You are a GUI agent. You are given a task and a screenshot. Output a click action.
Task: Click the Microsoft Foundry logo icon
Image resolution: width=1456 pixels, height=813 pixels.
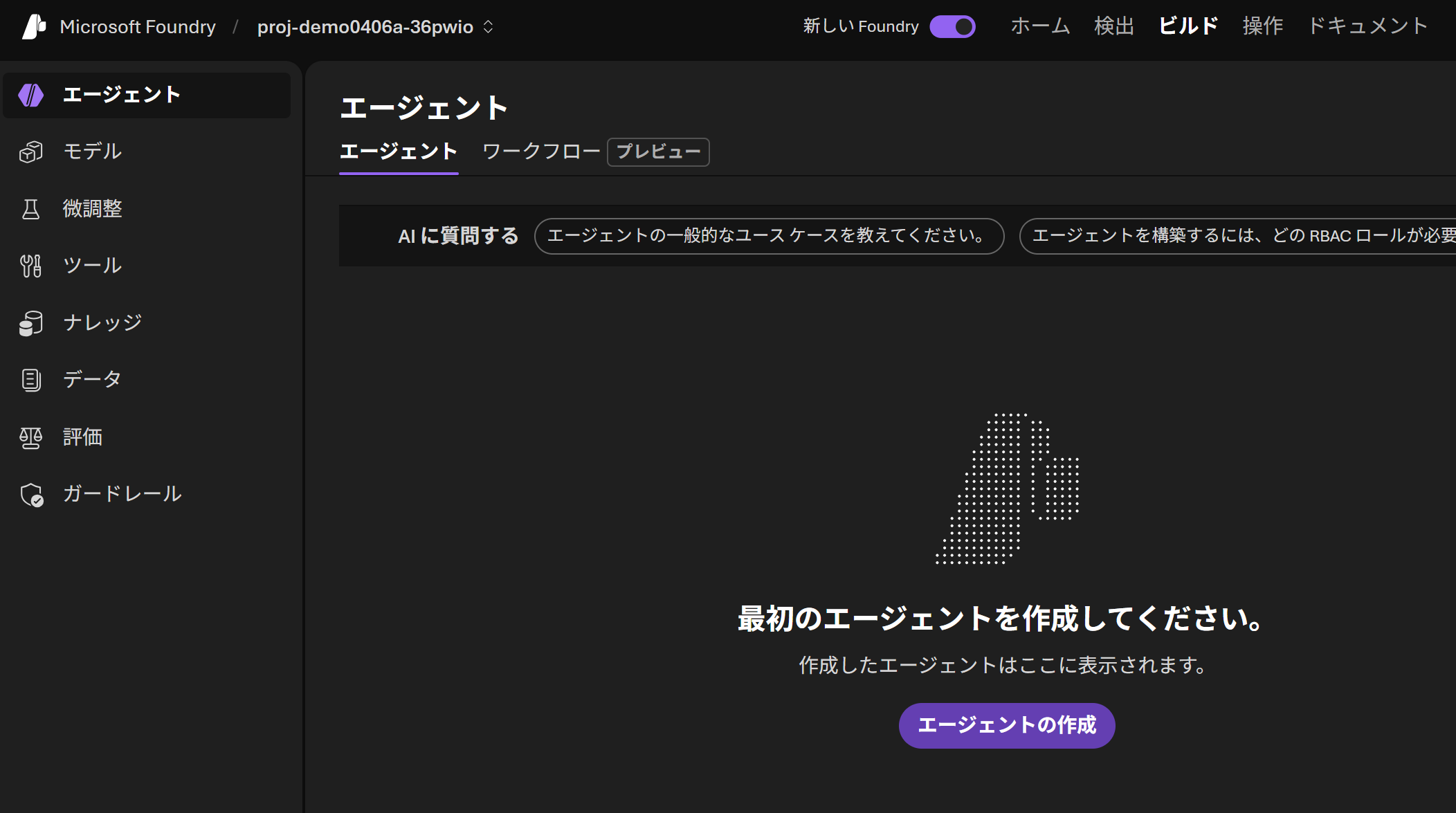pos(34,26)
